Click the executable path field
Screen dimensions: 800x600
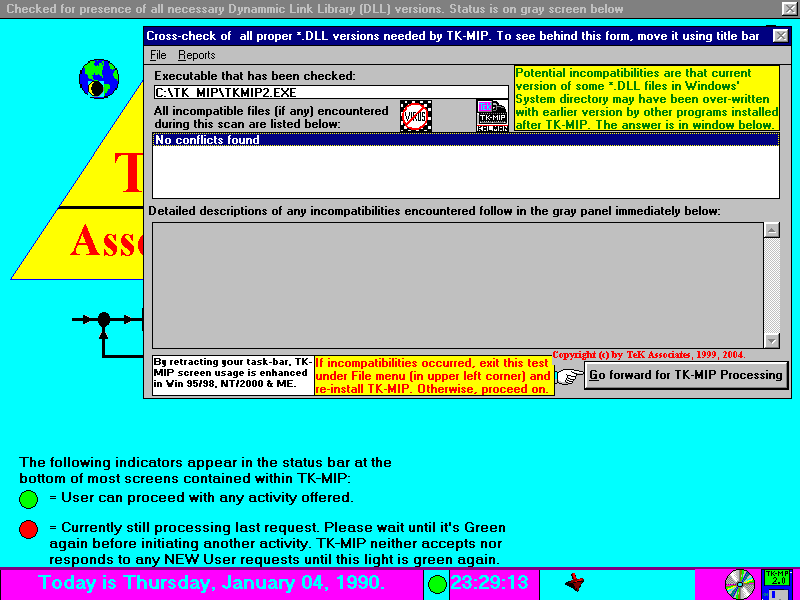[331, 92]
